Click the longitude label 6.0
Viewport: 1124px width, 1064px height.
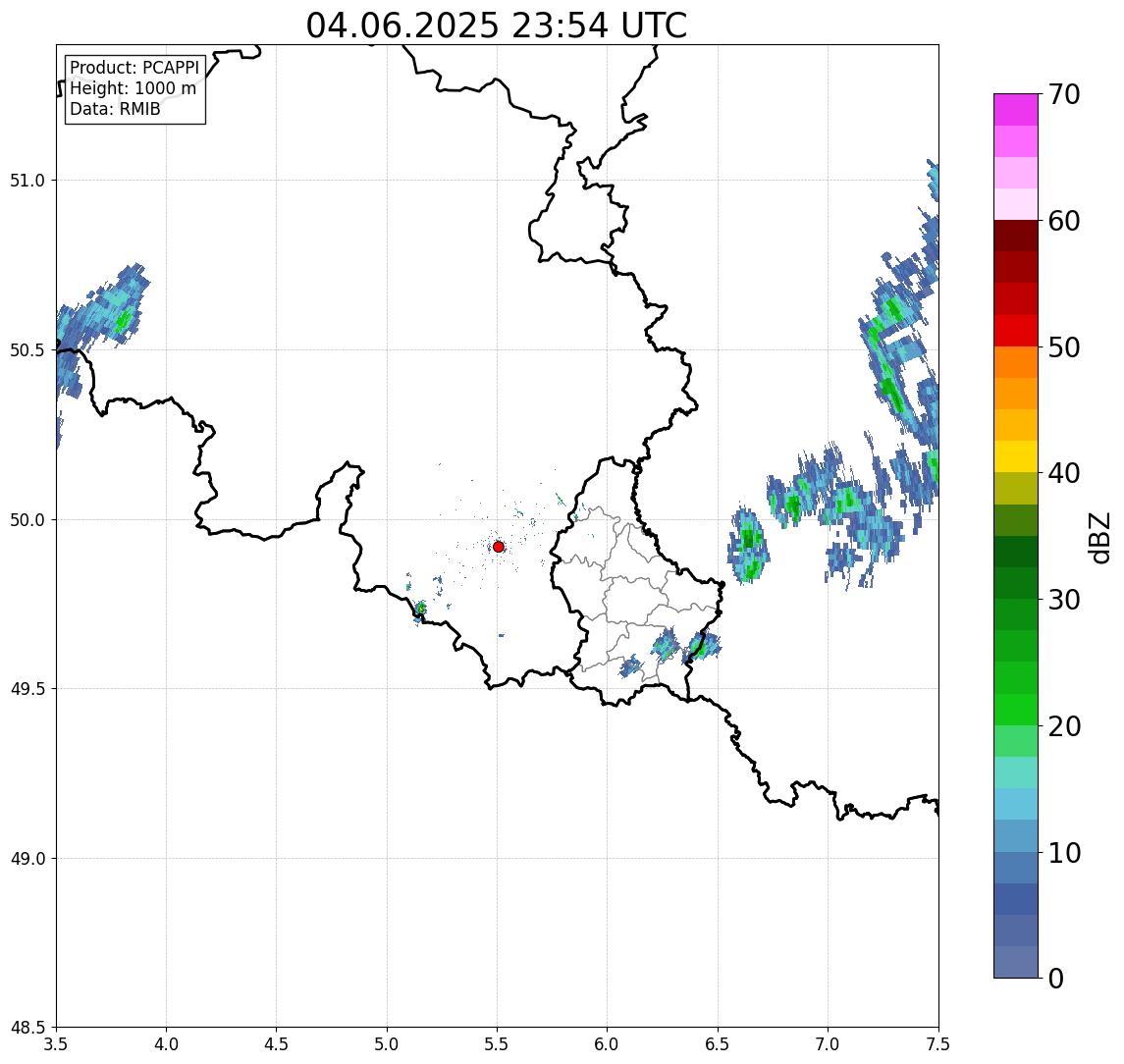click(x=608, y=1044)
